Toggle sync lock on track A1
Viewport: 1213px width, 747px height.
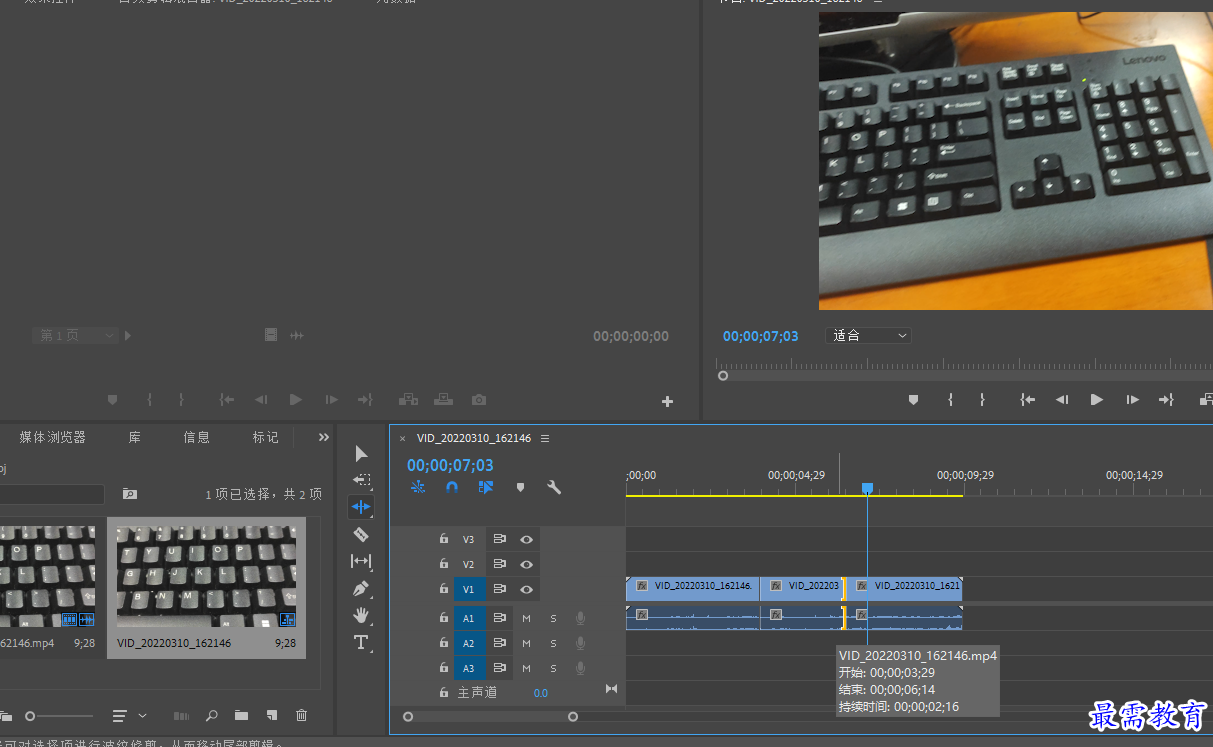click(x=499, y=618)
